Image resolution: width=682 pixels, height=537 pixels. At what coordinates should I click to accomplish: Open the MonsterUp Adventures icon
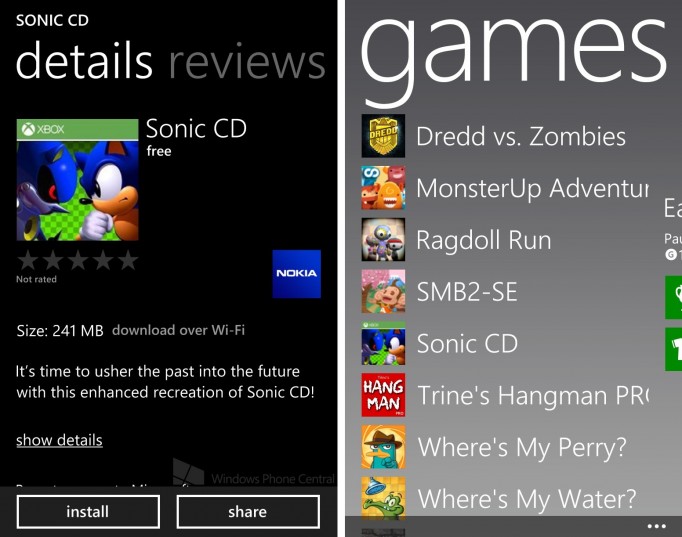click(383, 188)
